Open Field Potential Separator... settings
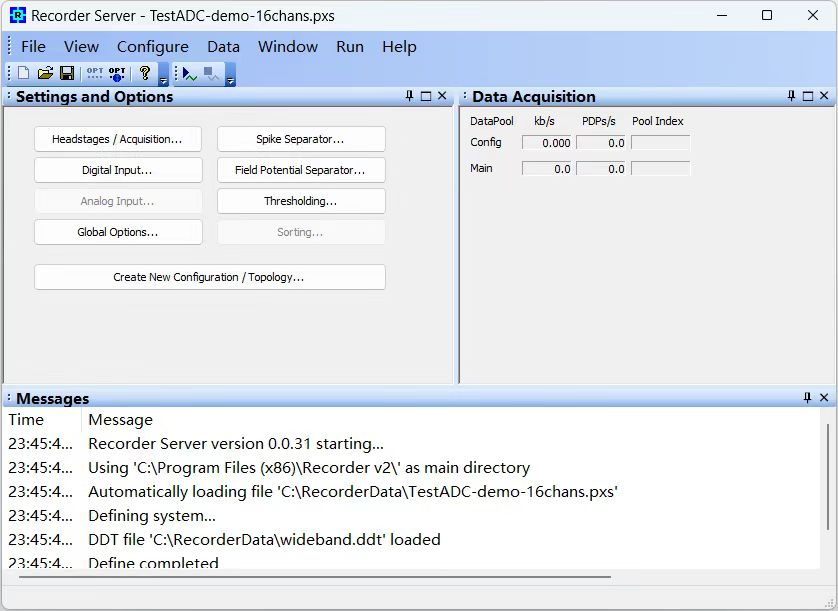The height and width of the screenshot is (611, 838). 301,170
